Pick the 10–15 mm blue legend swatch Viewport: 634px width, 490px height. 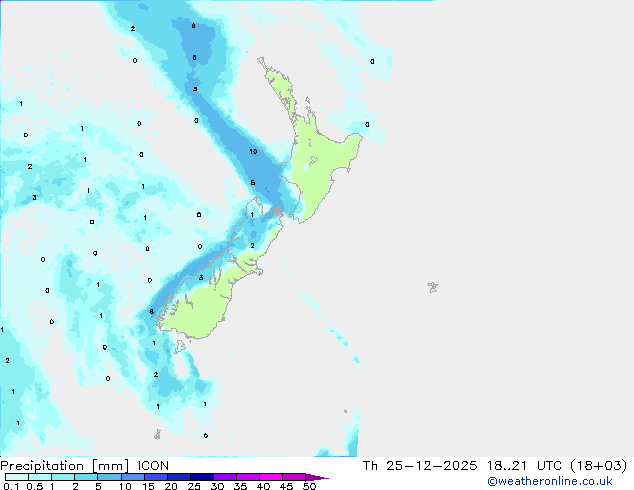132,477
